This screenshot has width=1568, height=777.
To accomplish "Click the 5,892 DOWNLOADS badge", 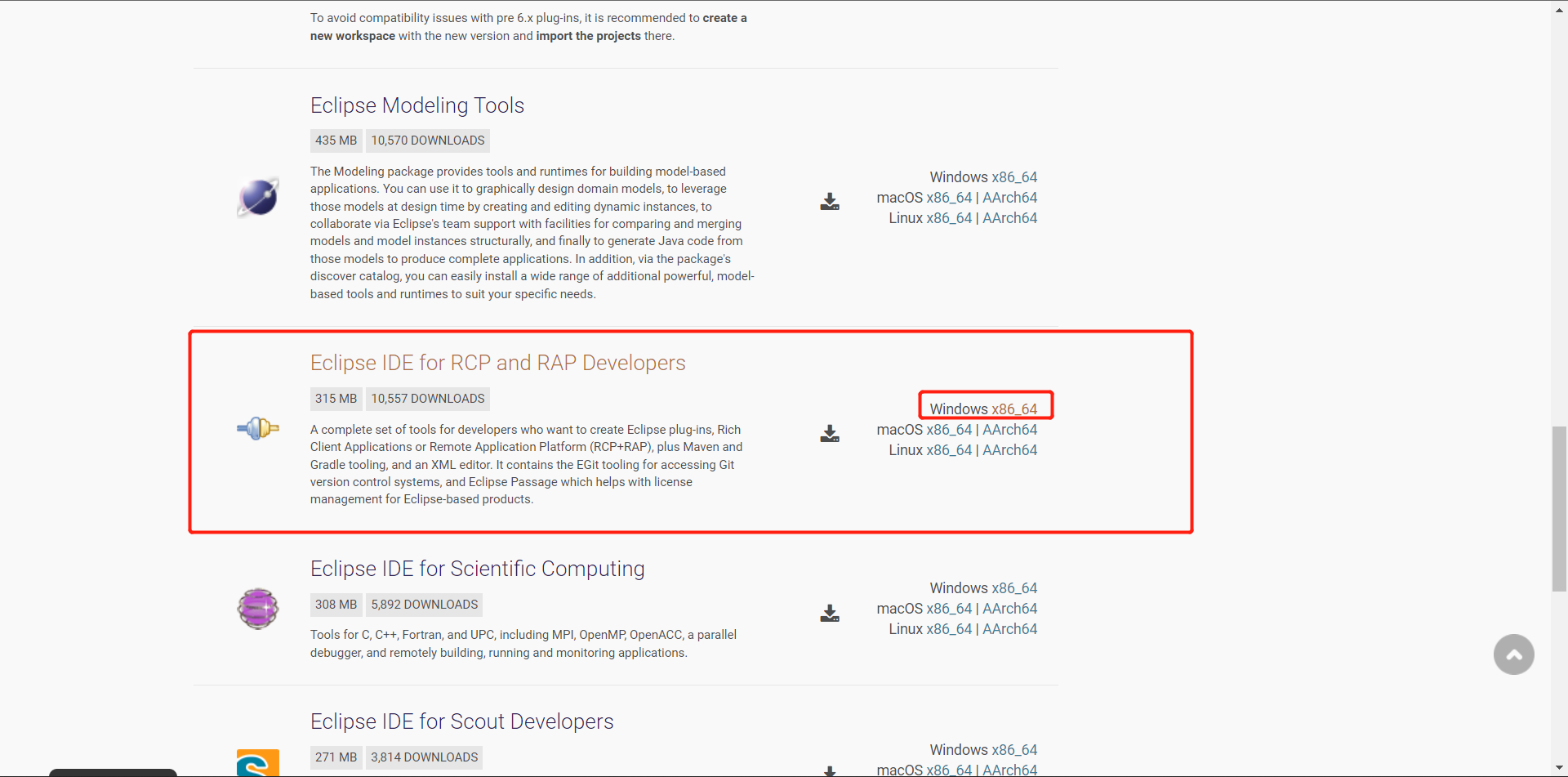I will tap(425, 605).
